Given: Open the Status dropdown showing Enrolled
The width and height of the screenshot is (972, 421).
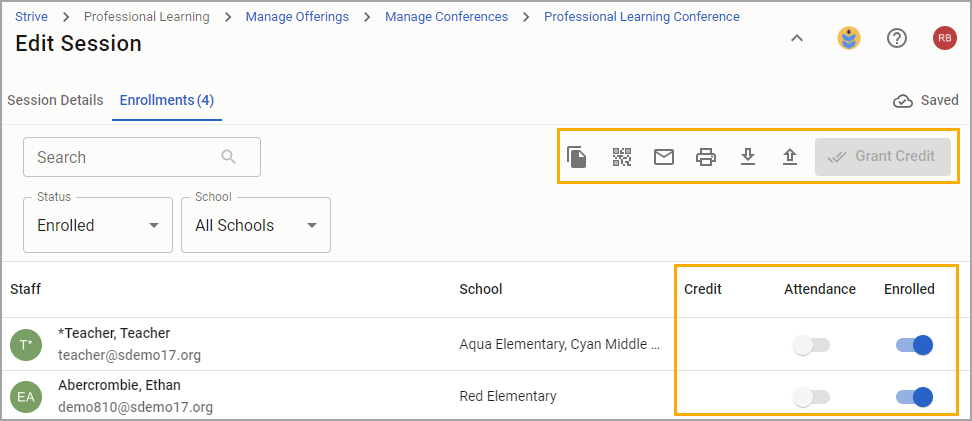Looking at the screenshot, I should coord(98,225).
